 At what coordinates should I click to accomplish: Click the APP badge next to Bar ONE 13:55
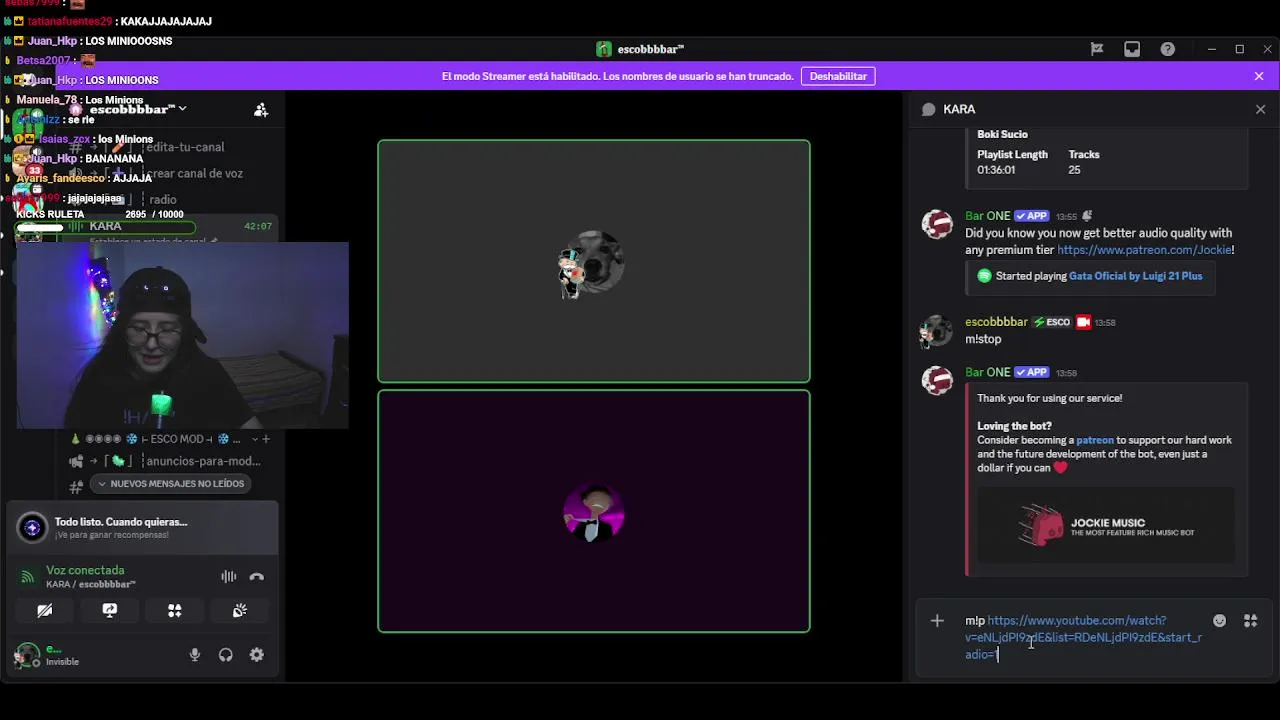pos(1031,216)
